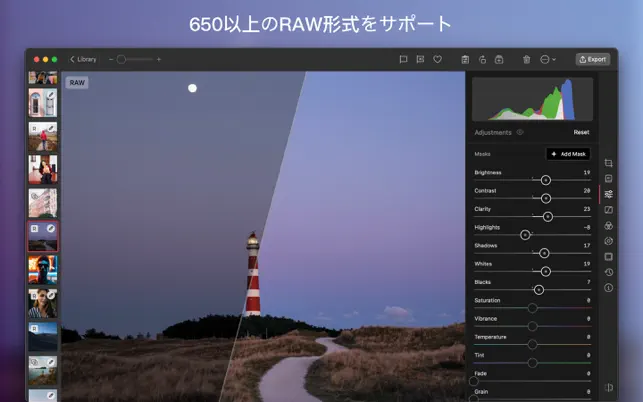Click the Shadows slider handle
The width and height of the screenshot is (643, 402).
click(544, 253)
